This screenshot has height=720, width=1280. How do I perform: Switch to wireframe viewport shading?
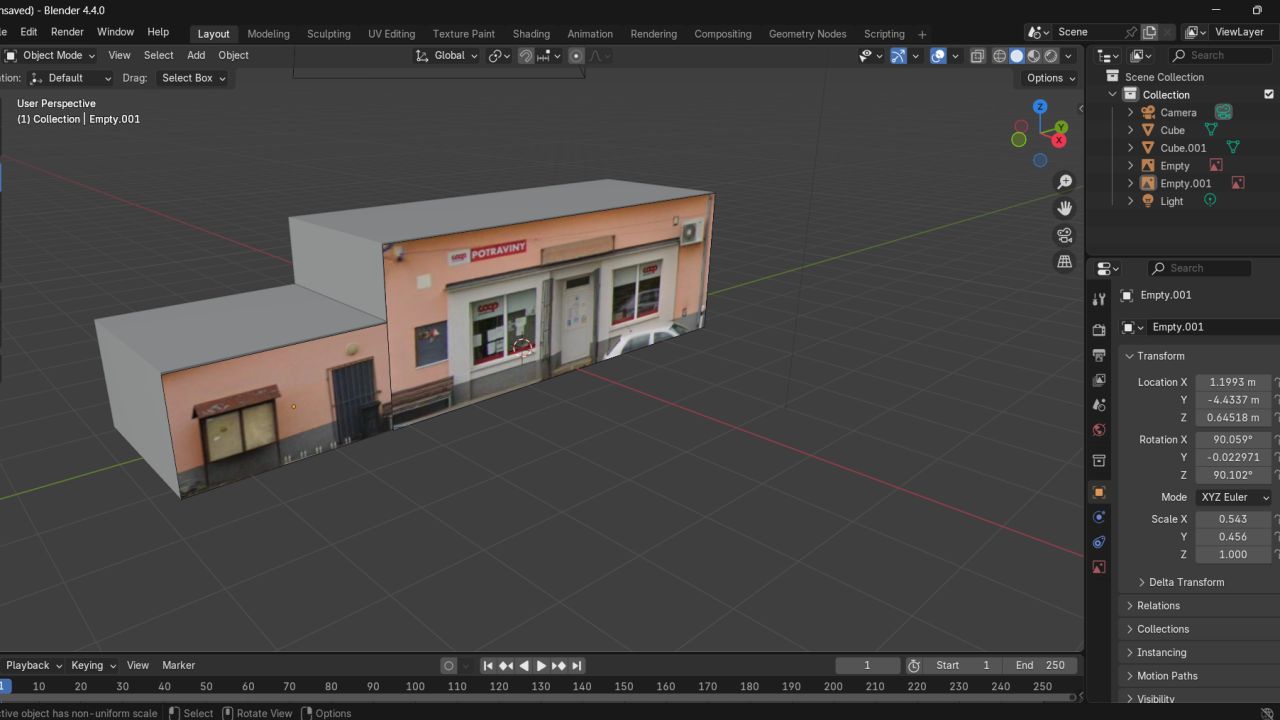[x=1000, y=56]
